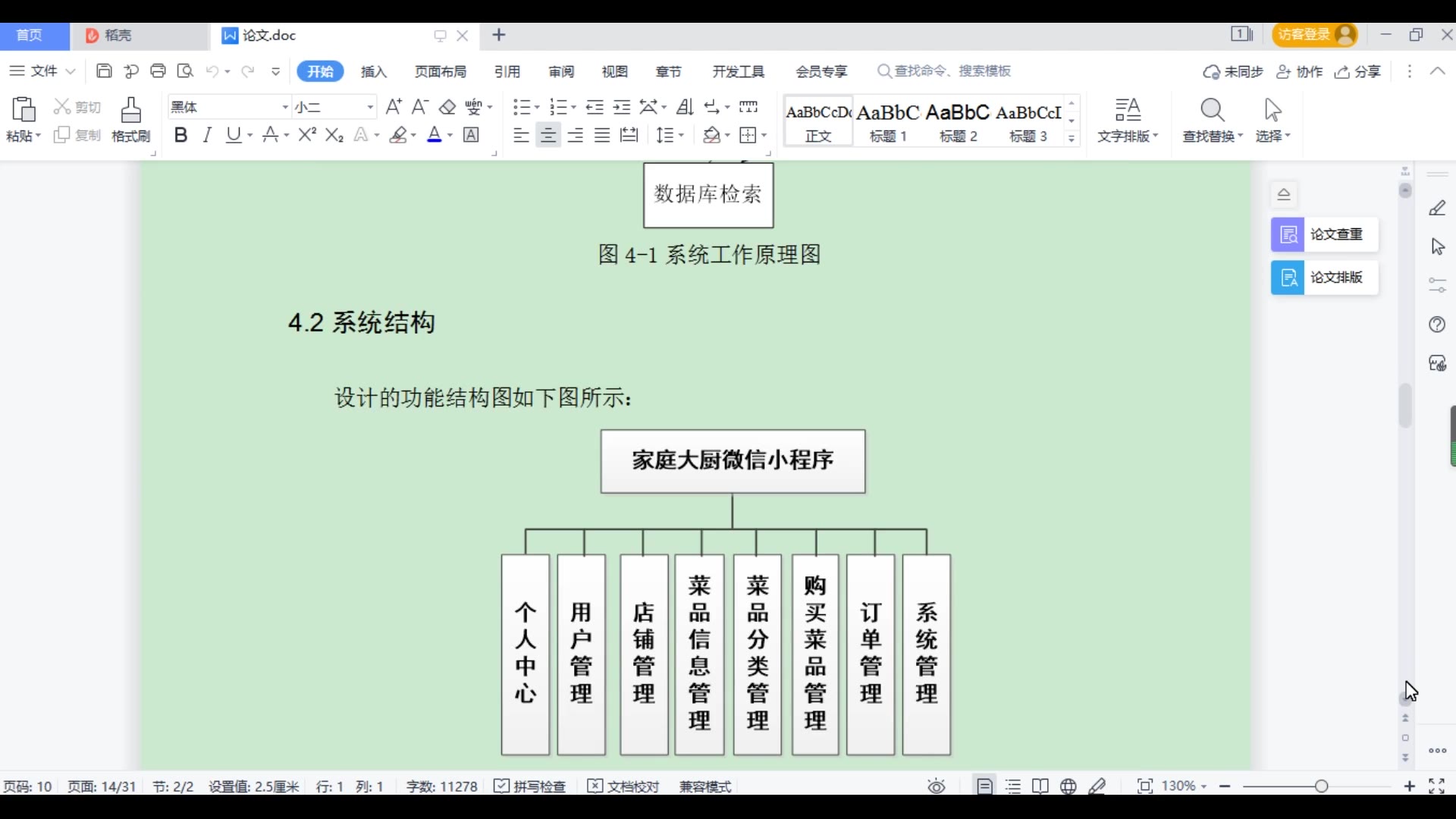
Task: Click the save document icon
Action: coord(104,71)
